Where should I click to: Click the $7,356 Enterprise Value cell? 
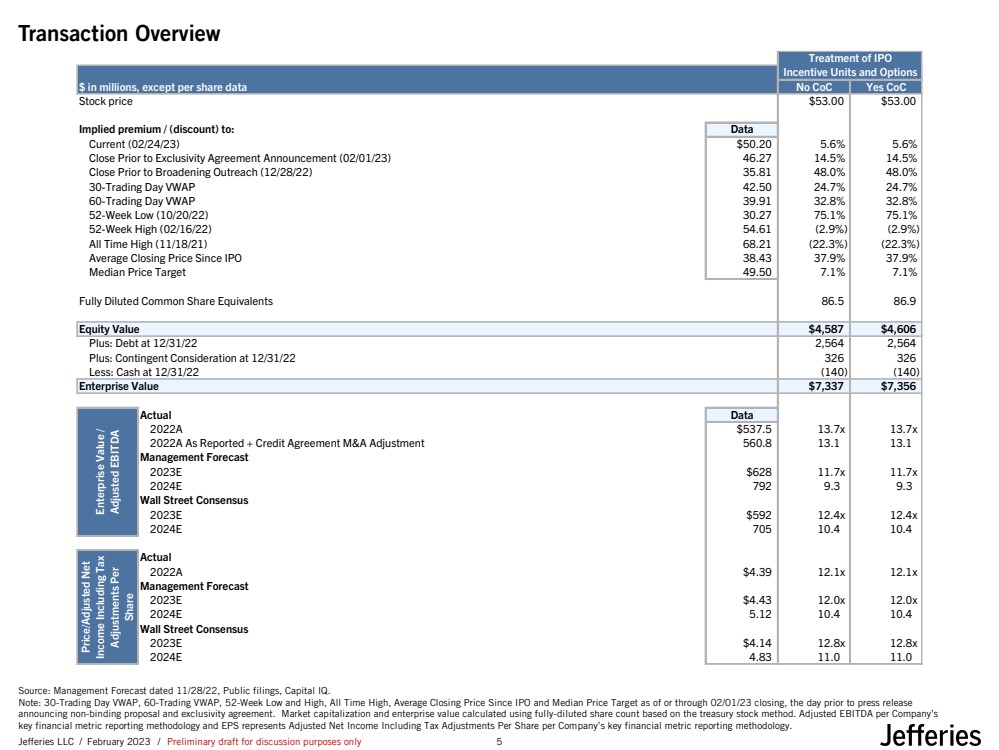898,386
